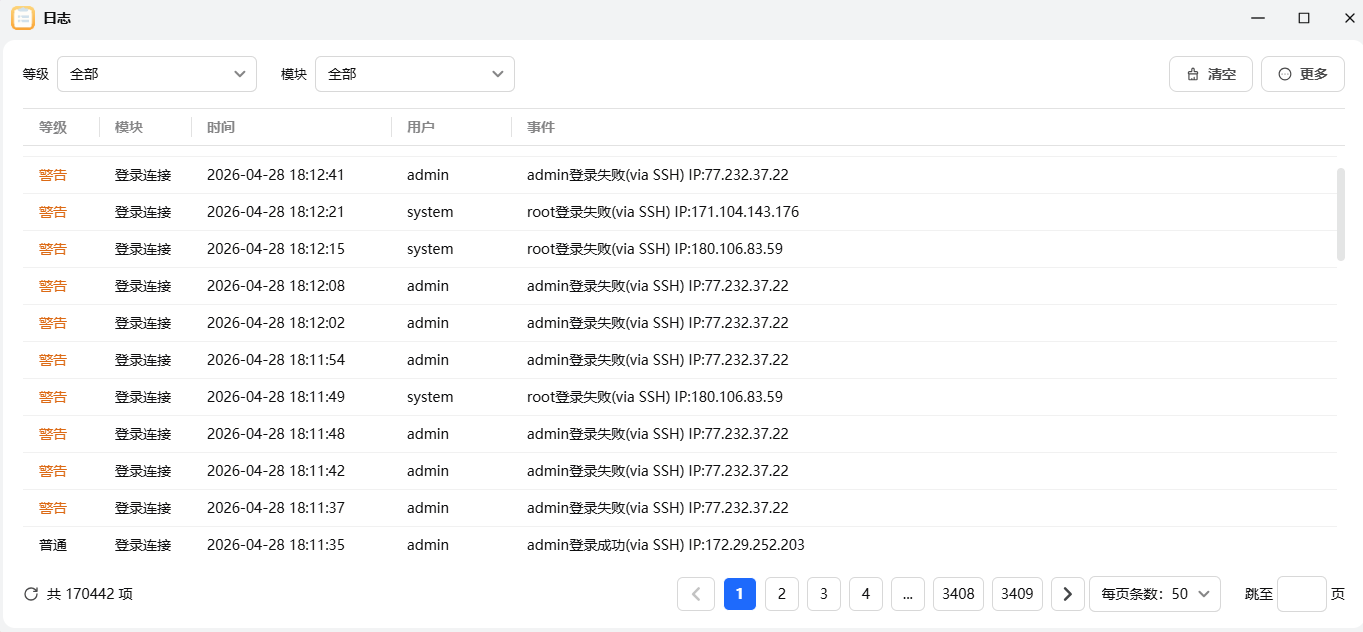
Task: Jump to last page 3409
Action: (x=1017, y=594)
